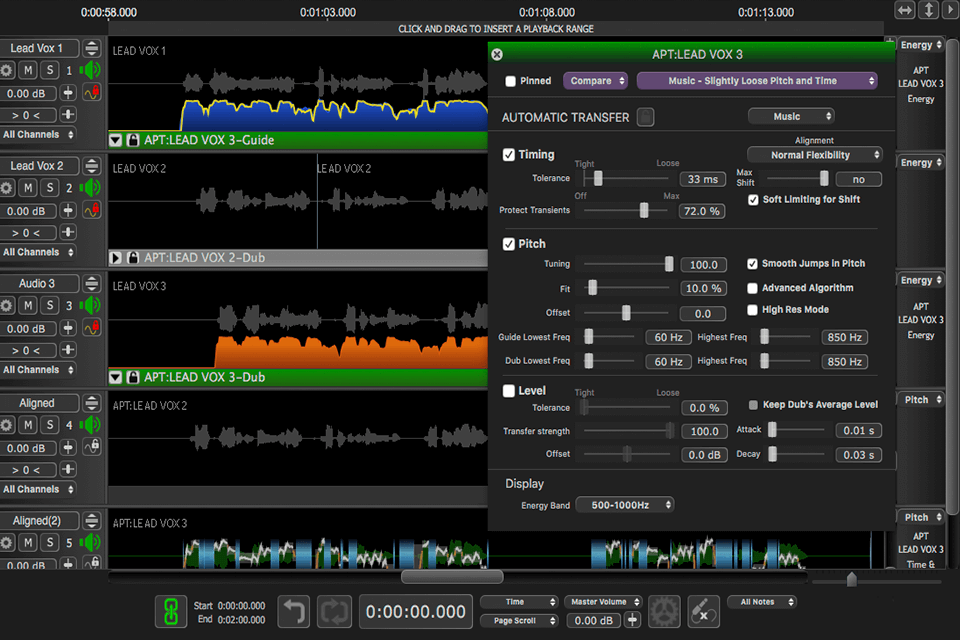Click the undo arrow in the bottom toolbar
The image size is (960, 640).
(x=293, y=611)
